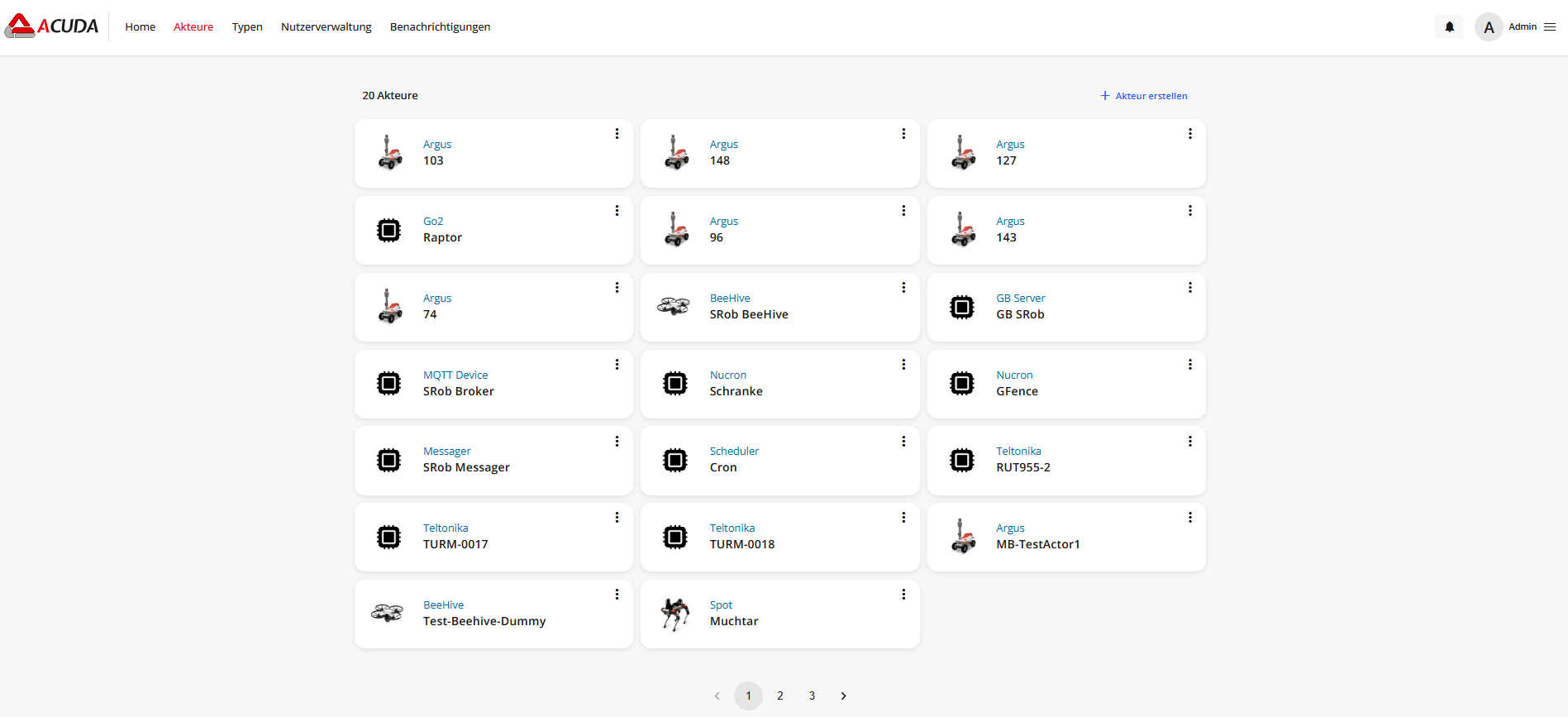Open the GFence actor name

coord(1017,391)
